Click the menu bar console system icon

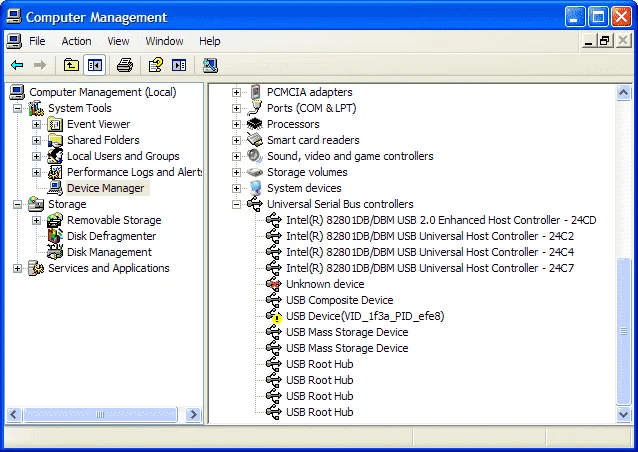[14, 41]
